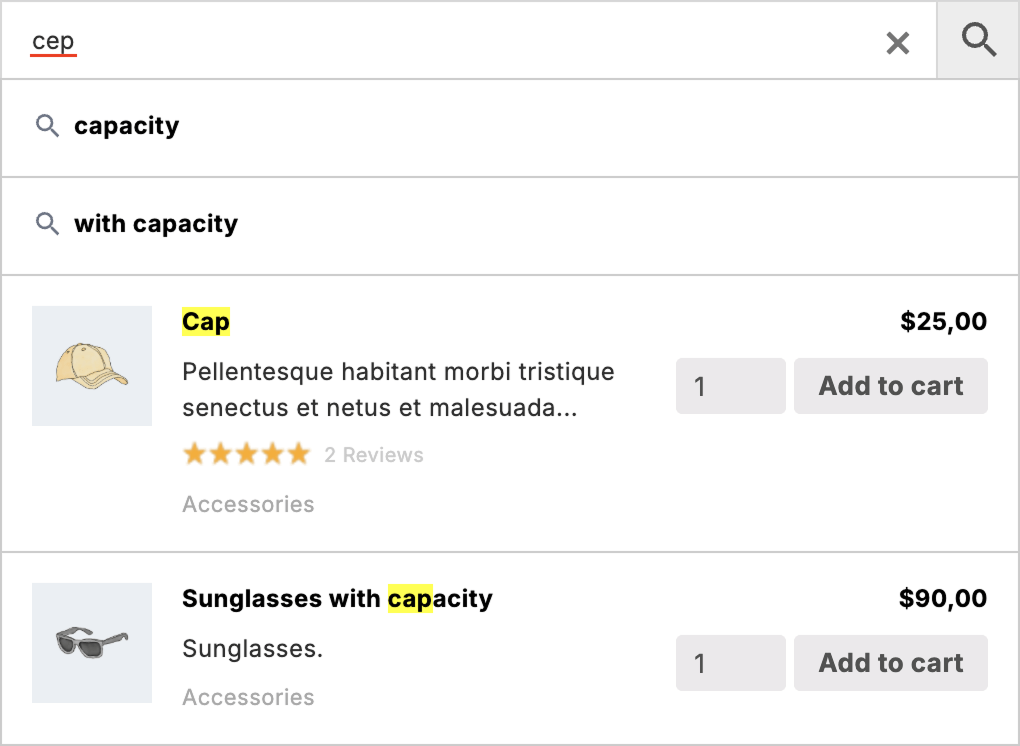Select the 'capacity' search suggestion

point(127,126)
